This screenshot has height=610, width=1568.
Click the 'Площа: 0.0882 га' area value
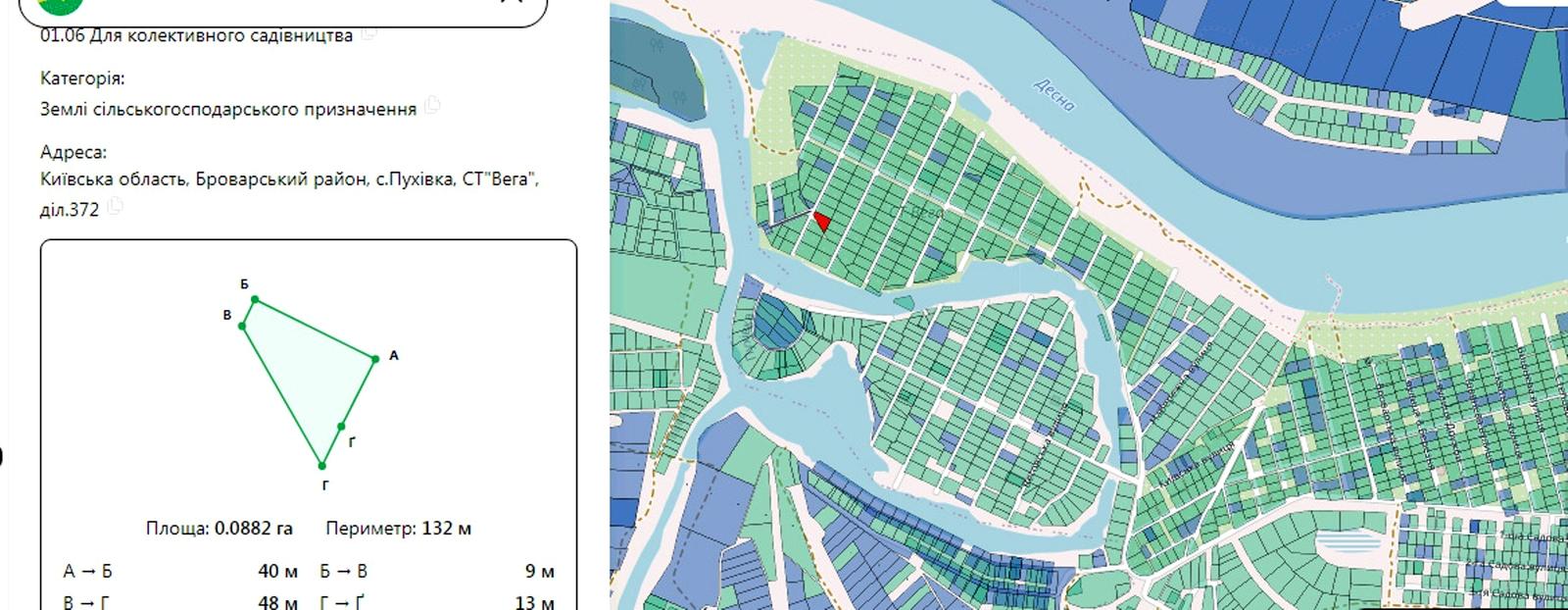coord(220,529)
